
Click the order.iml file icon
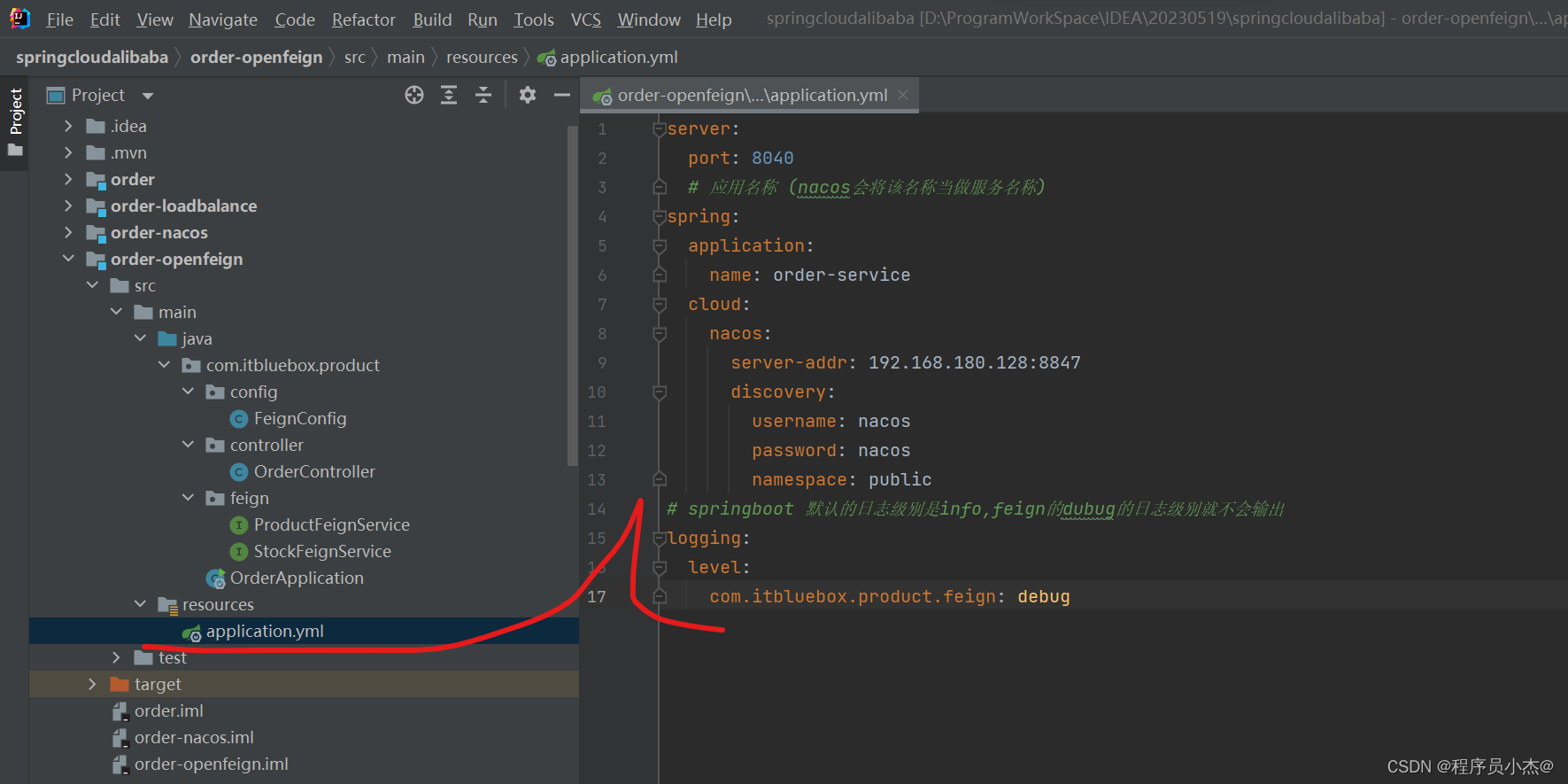(120, 711)
